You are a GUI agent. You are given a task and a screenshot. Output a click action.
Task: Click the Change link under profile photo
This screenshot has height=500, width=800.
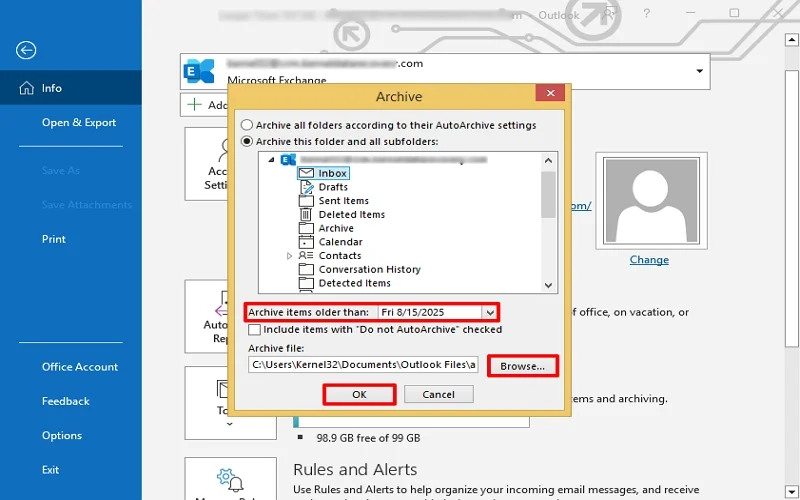coord(649,260)
